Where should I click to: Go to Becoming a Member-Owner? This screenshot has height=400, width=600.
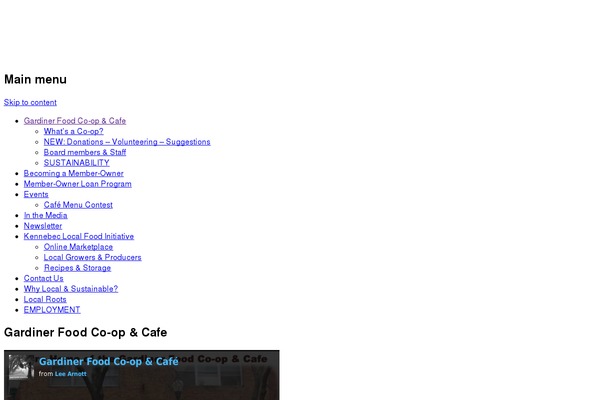point(73,173)
